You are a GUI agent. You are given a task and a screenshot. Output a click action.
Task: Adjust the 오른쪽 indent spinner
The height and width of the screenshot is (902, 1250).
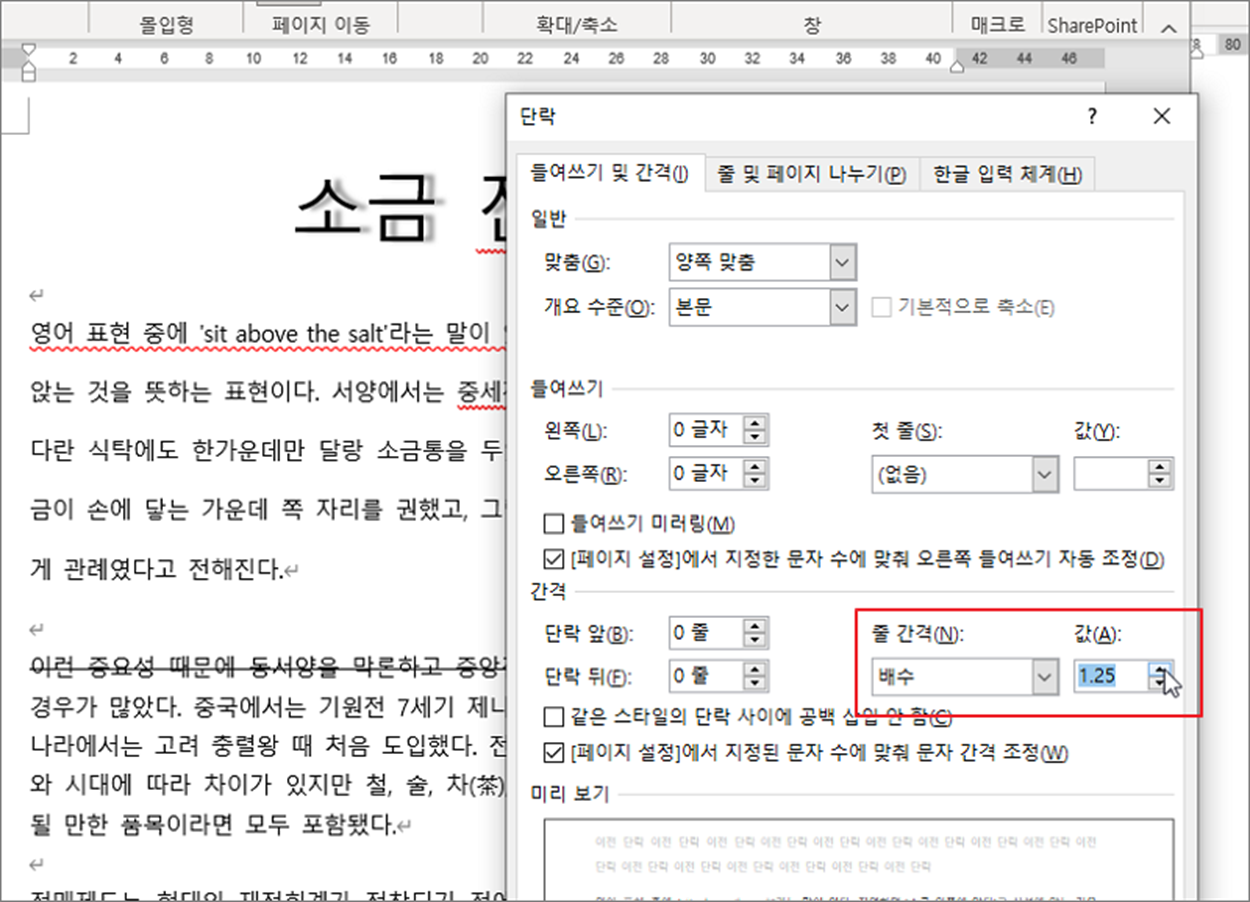756,473
